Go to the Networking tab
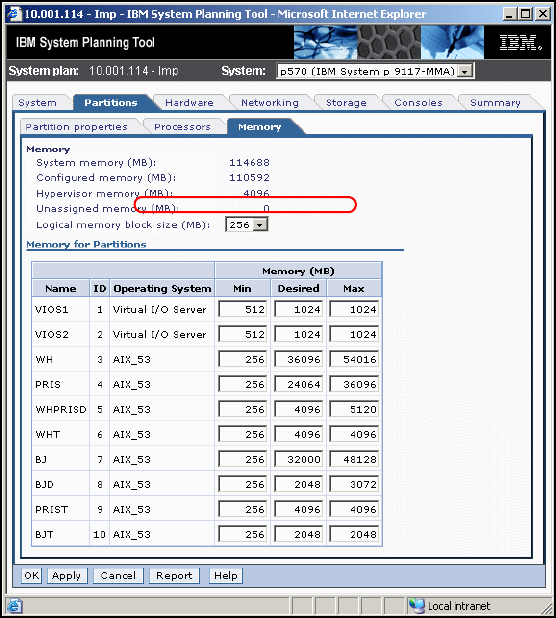The height and width of the screenshot is (618, 556). click(x=270, y=102)
